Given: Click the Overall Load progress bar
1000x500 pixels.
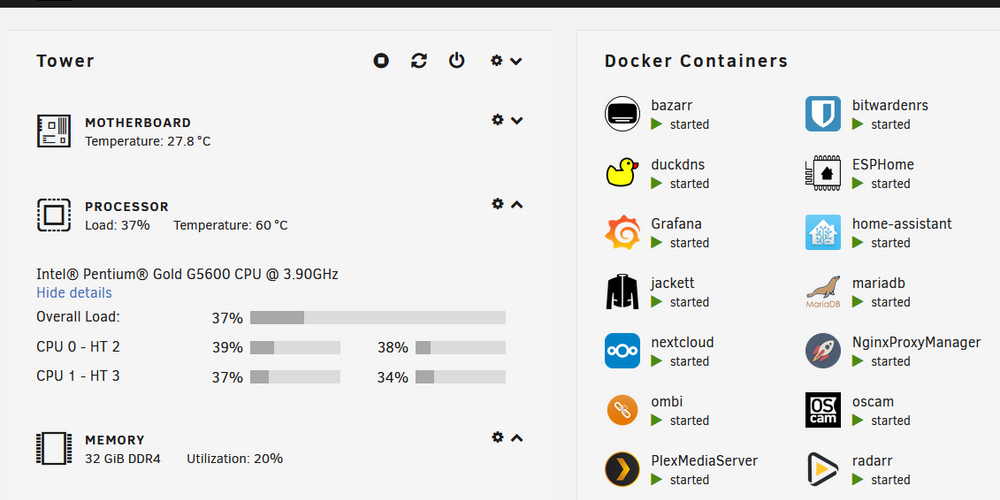Looking at the screenshot, I should click(378, 318).
